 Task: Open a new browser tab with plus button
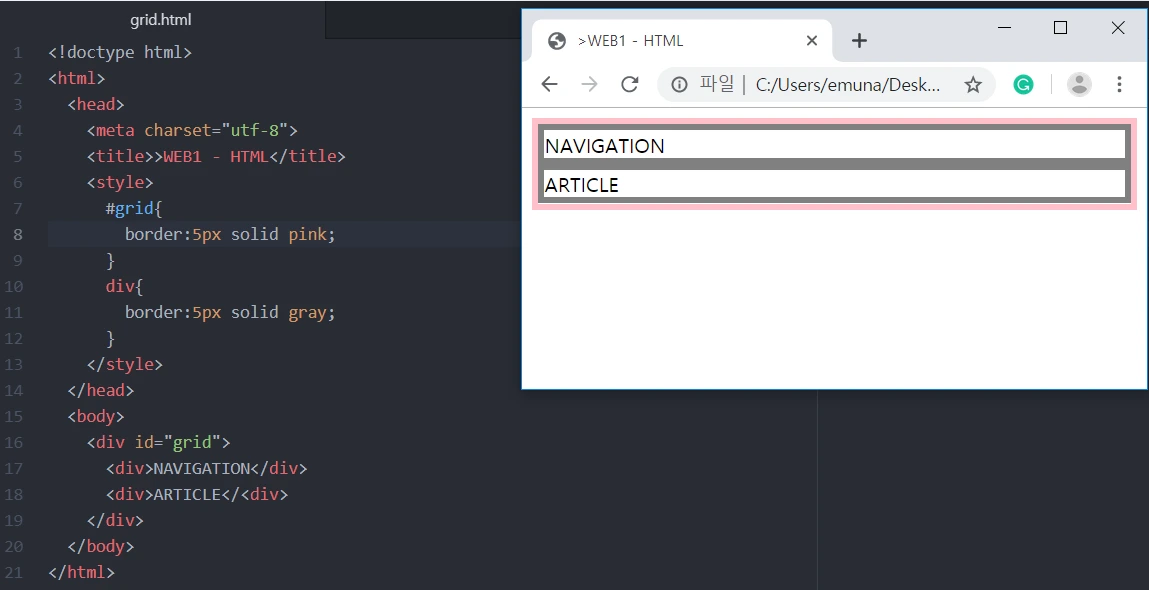tap(859, 41)
